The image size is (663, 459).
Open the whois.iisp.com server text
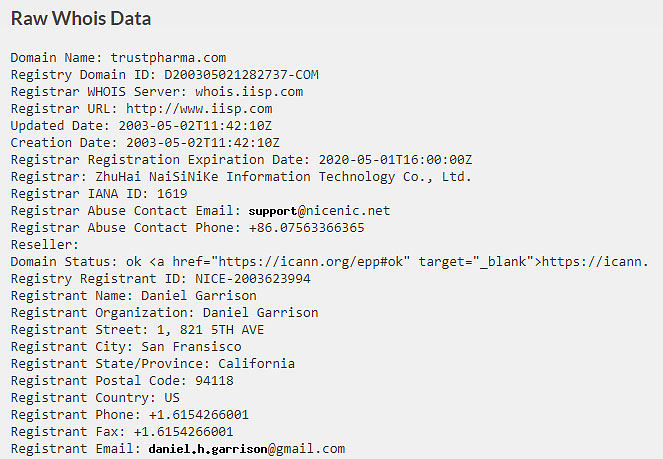[x=249, y=92]
